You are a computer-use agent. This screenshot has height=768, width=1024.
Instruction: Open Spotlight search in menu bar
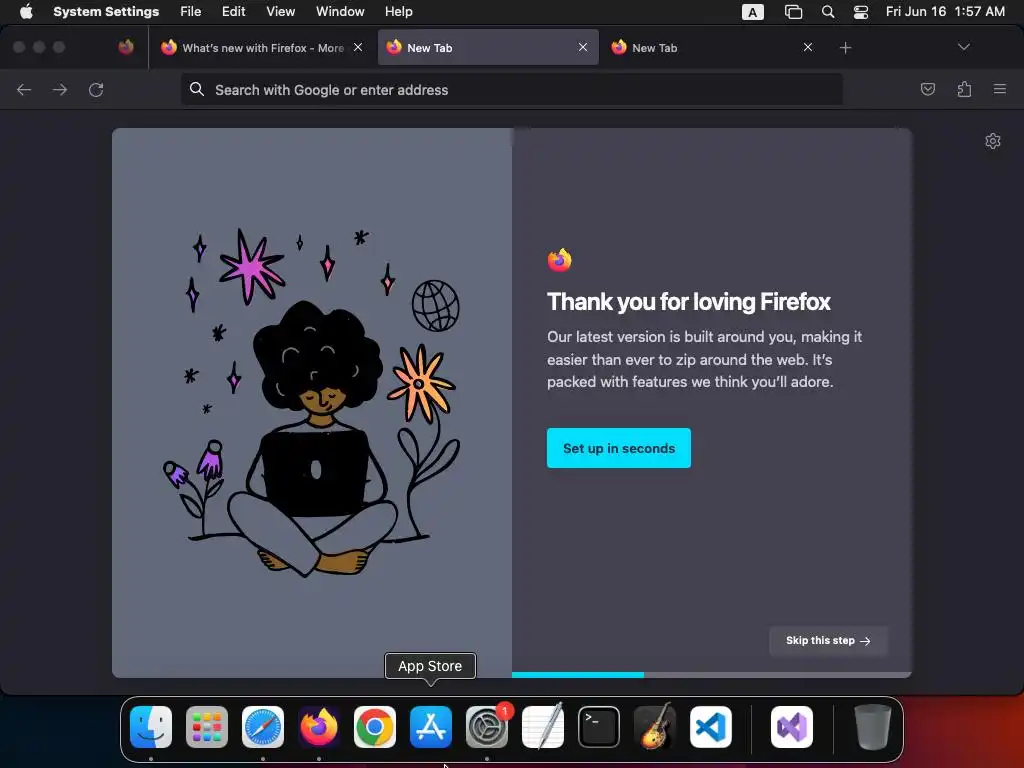(827, 12)
